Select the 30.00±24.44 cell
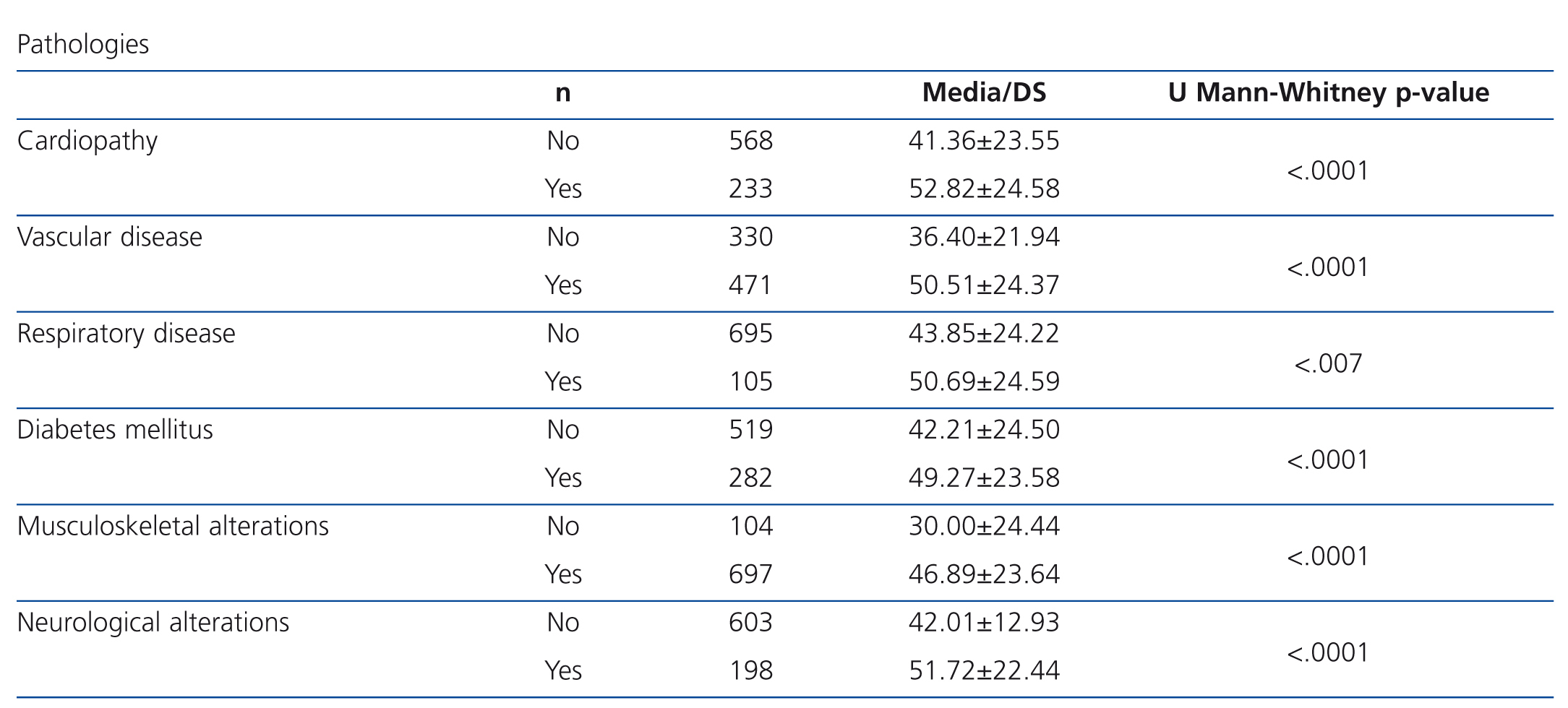Screen dimensions: 1568x708 tap(984, 526)
